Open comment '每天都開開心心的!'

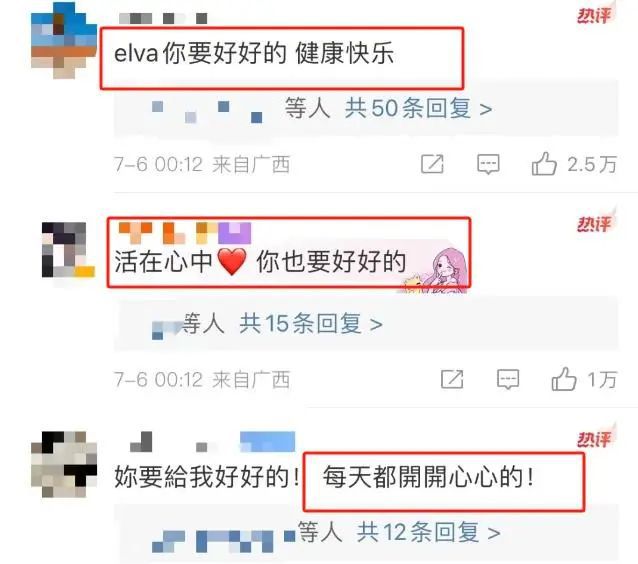click(428, 477)
